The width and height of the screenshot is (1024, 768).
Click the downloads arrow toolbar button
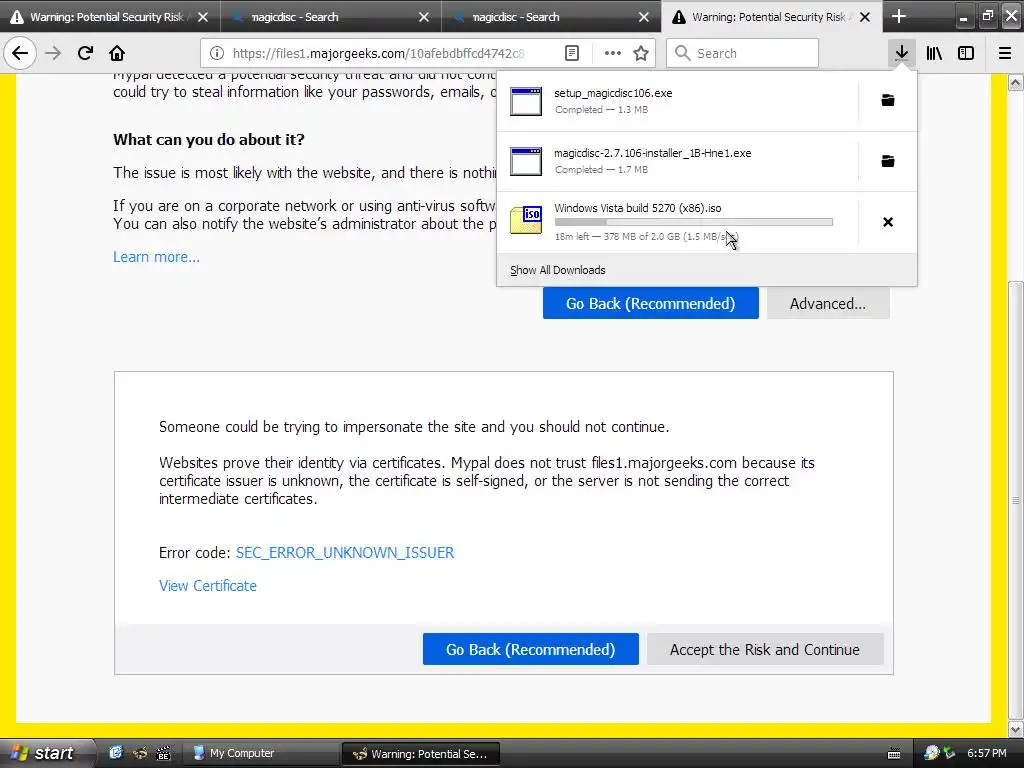901,53
